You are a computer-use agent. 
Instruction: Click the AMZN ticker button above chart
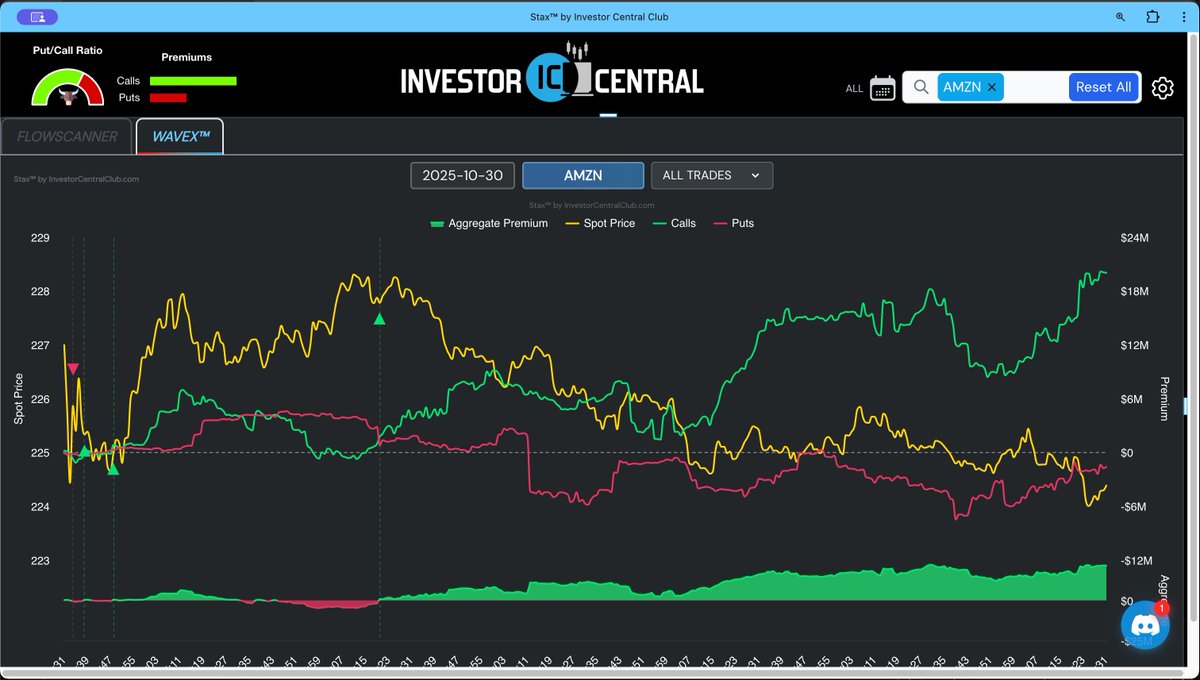[x=583, y=175]
